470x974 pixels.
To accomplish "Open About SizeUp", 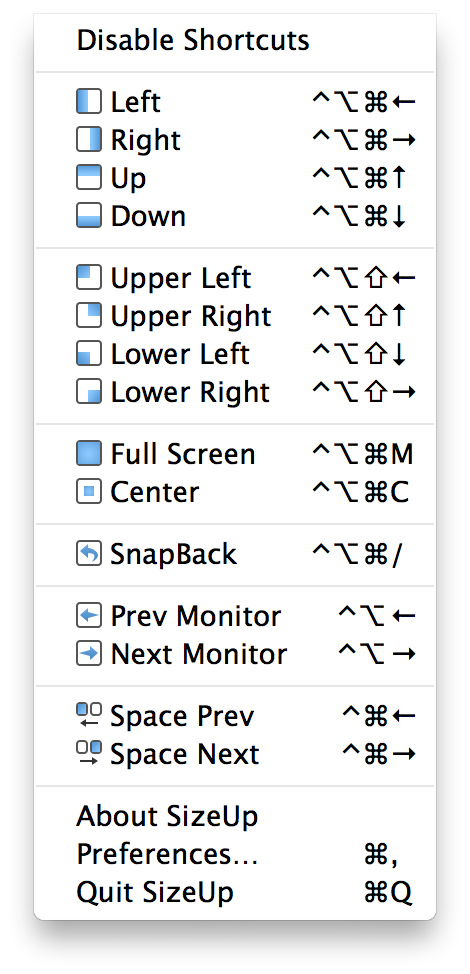I will [x=235, y=816].
